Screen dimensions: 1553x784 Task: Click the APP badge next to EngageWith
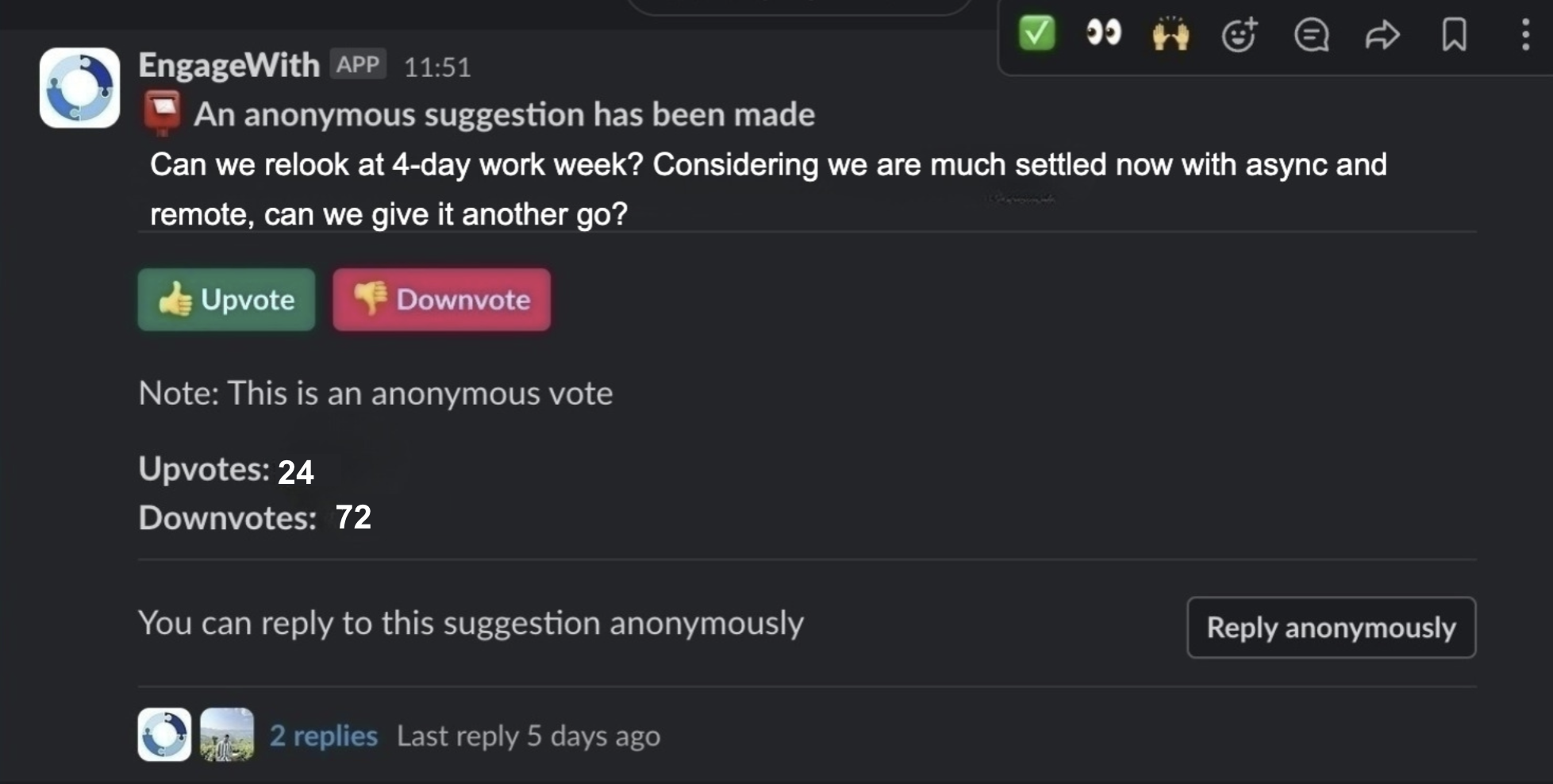(x=358, y=64)
